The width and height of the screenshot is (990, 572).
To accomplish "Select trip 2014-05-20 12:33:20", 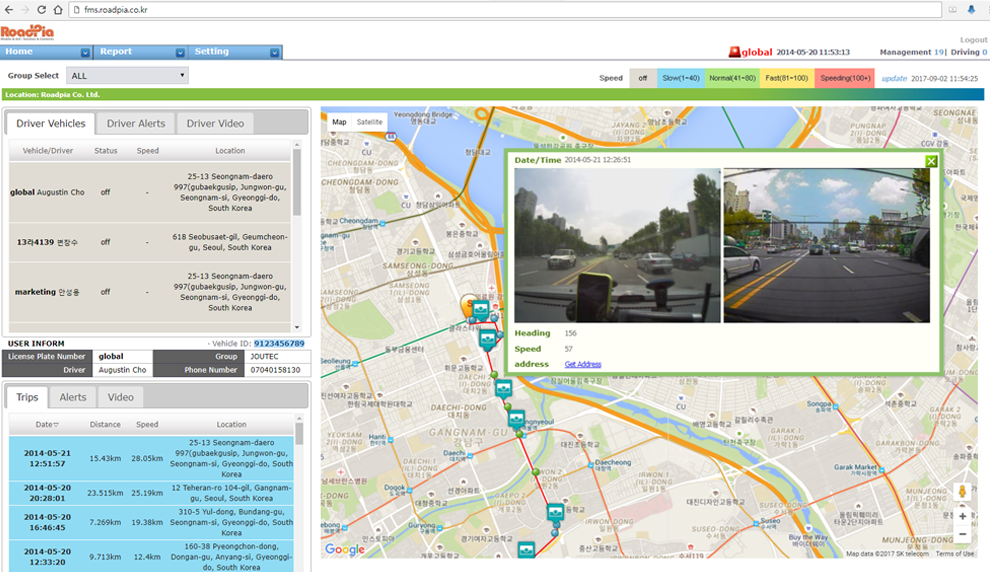I will click(x=151, y=556).
